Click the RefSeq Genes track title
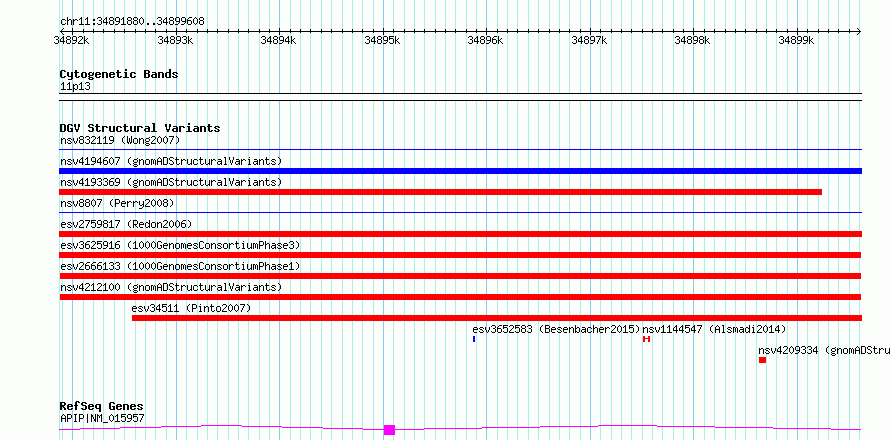 coord(102,407)
